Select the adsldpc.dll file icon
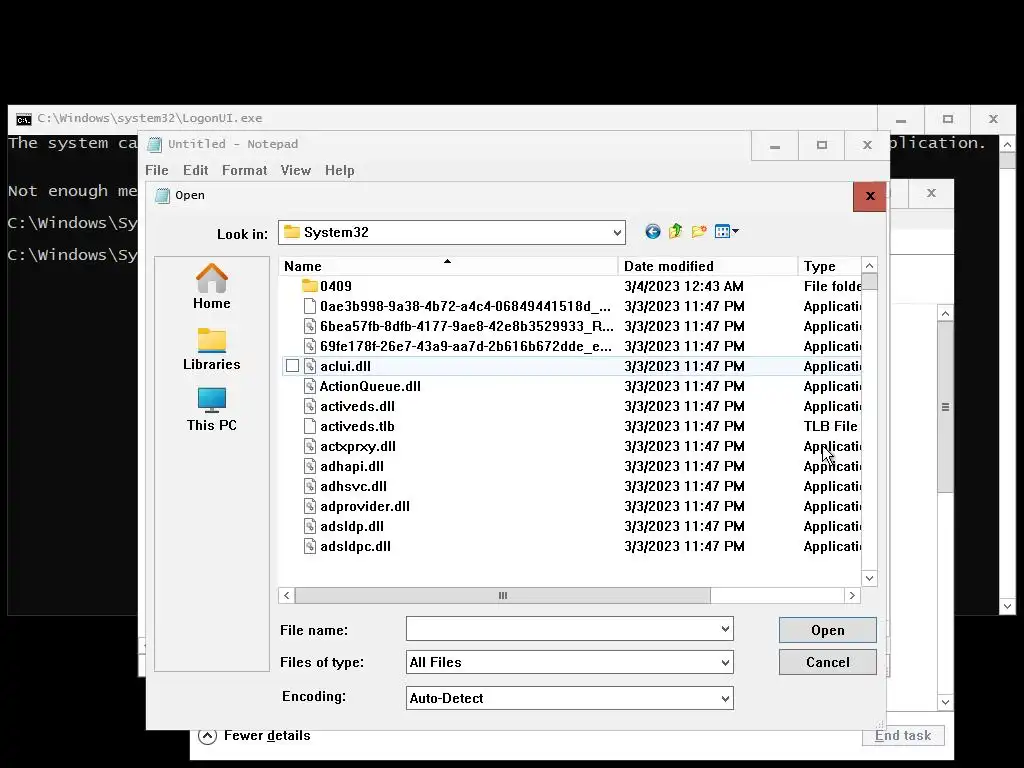The height and width of the screenshot is (768, 1024). point(310,547)
